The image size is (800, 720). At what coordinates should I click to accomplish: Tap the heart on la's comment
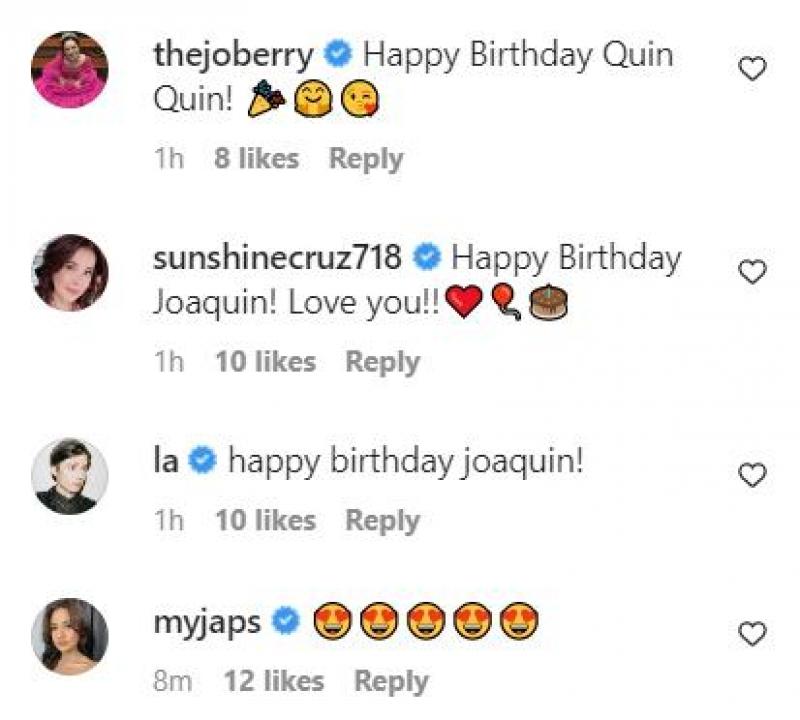(x=751, y=475)
